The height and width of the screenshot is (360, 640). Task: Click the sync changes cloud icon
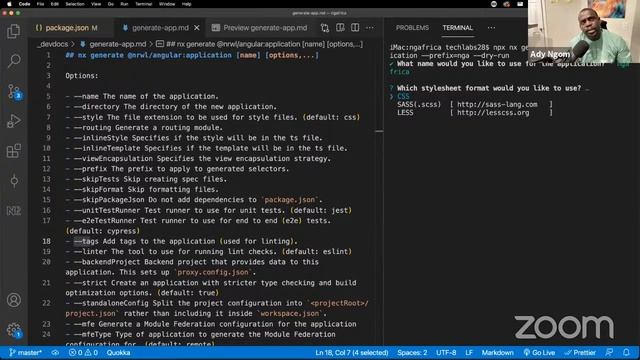(x=55, y=353)
